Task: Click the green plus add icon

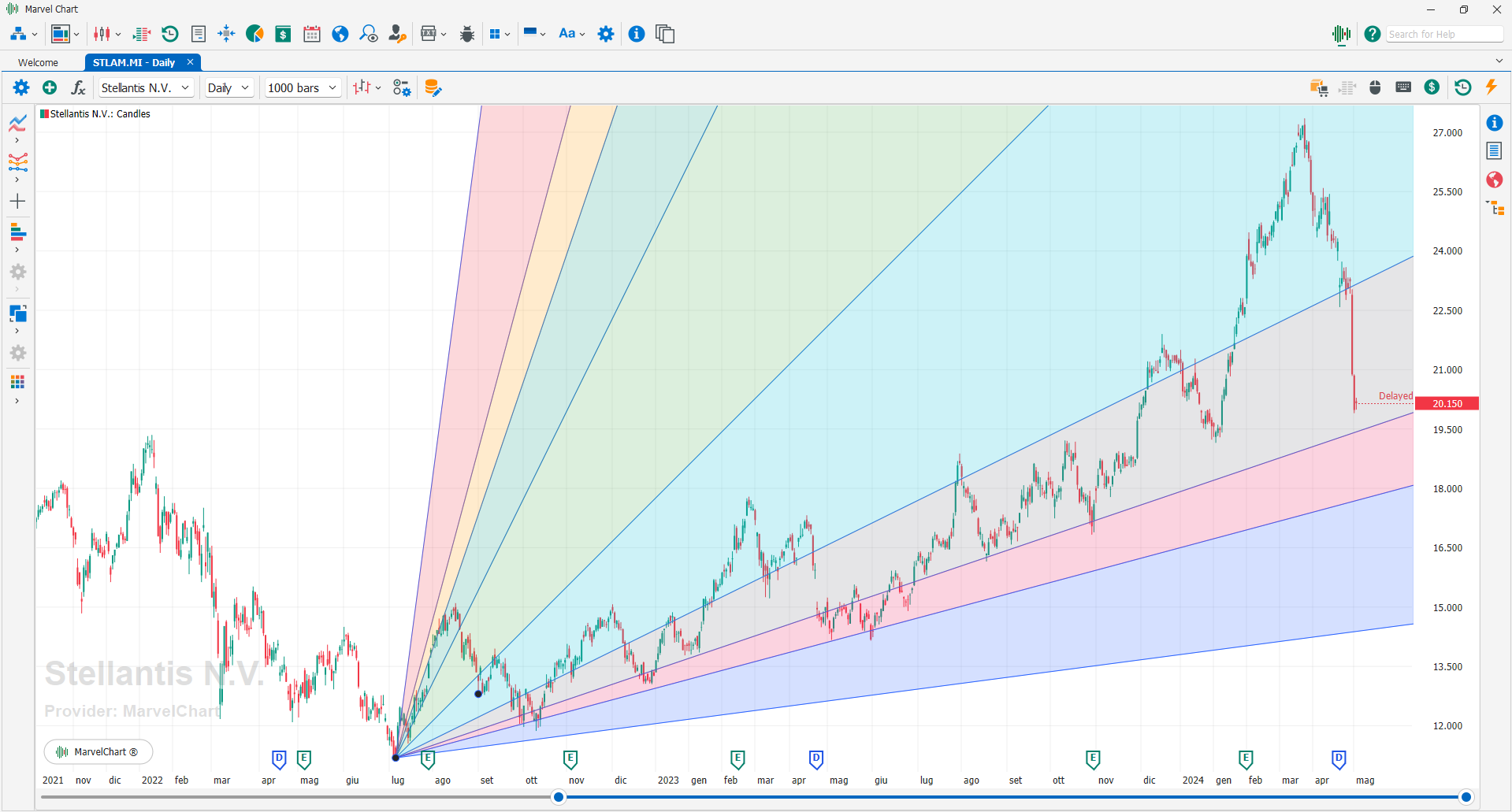Action: coord(50,87)
